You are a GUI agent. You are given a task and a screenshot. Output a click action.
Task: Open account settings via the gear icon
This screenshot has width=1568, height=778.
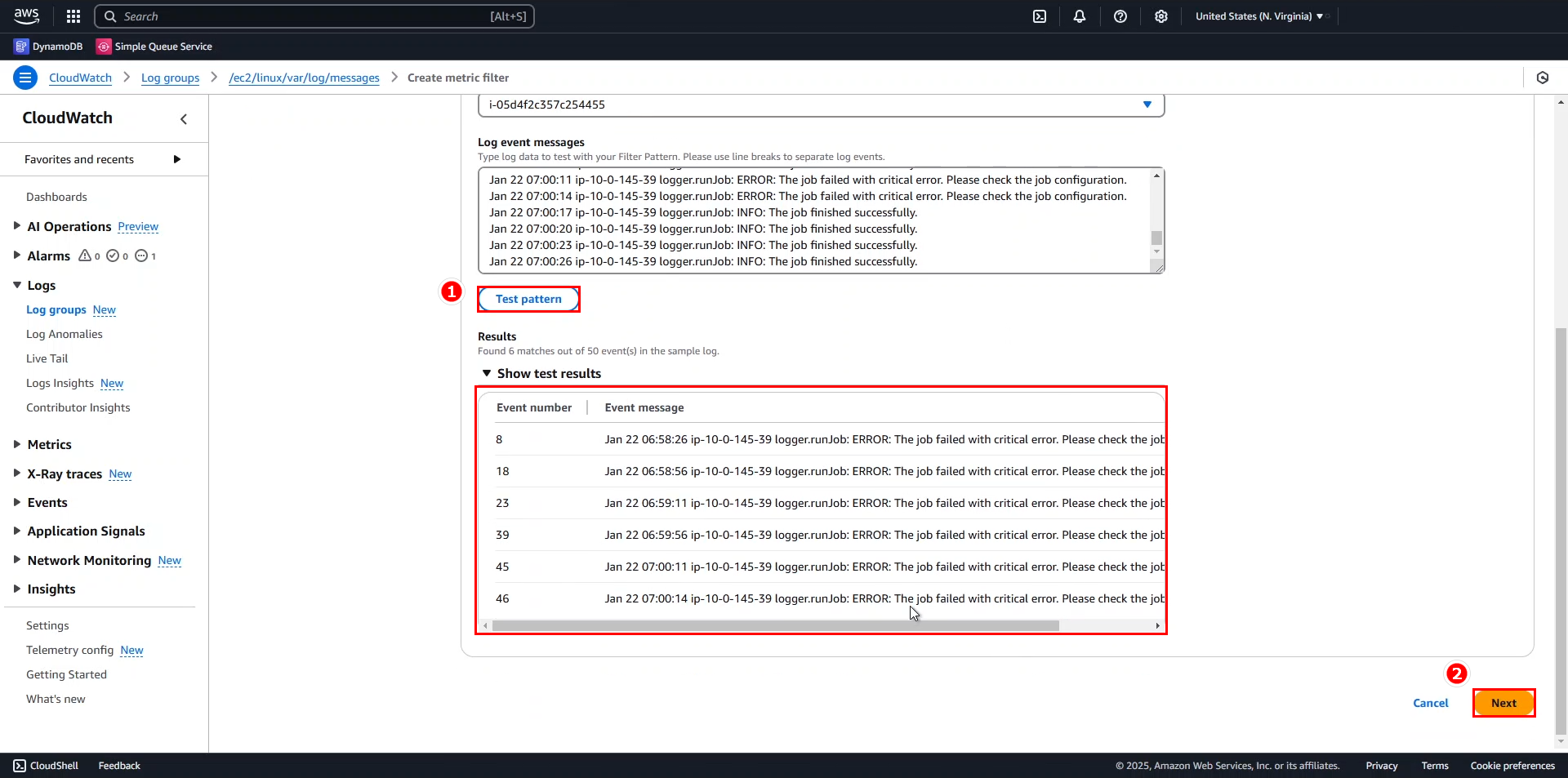[1160, 16]
